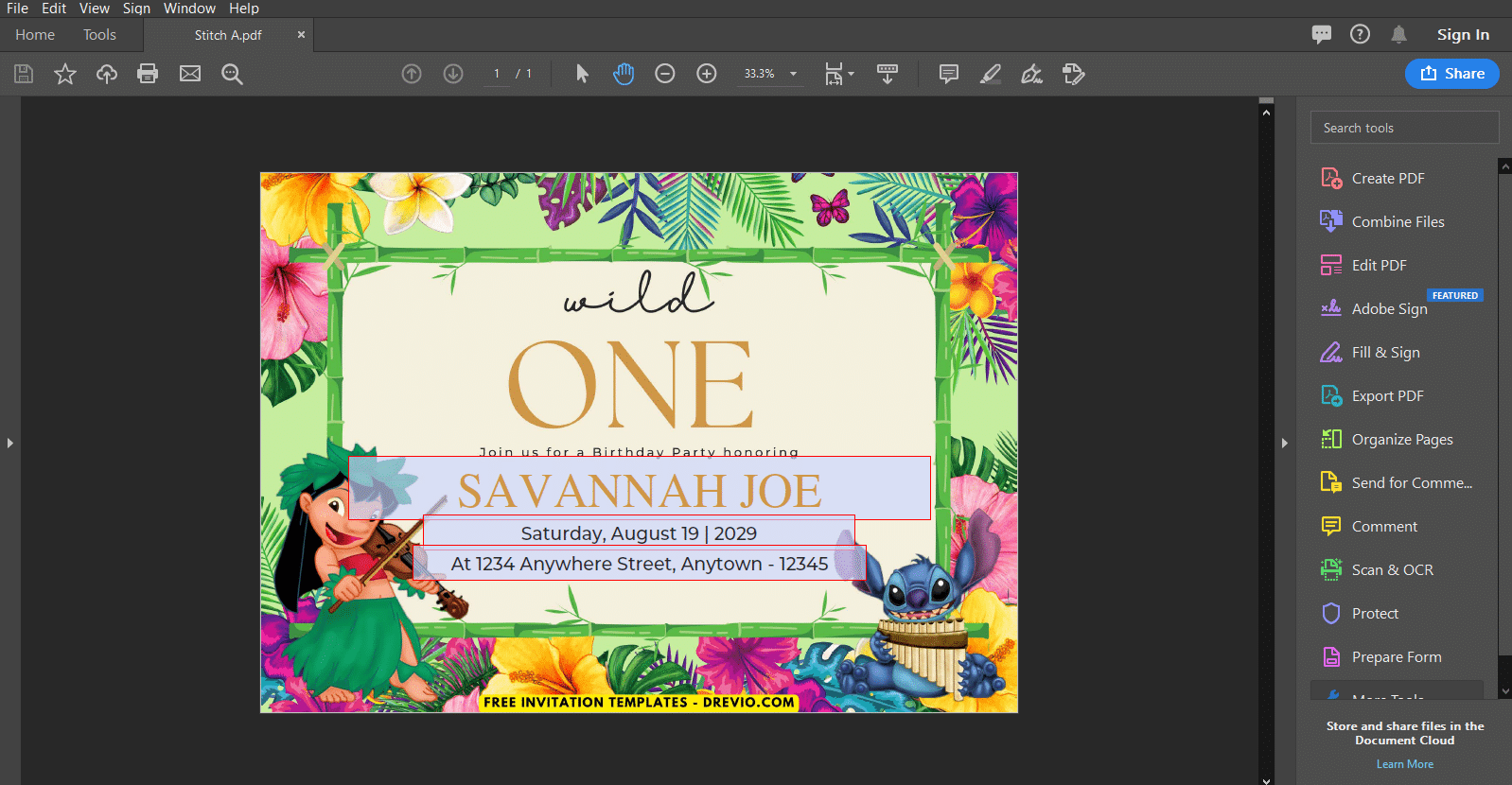Upload file to cloud icon
This screenshot has height=785, width=1512.
coord(107,74)
